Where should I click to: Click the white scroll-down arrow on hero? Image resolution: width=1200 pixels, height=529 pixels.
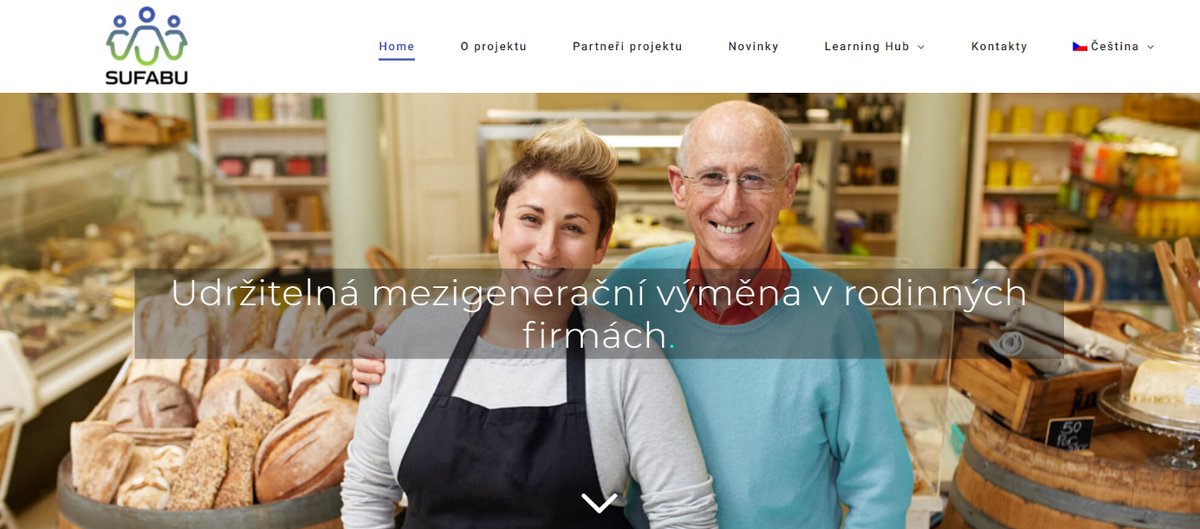tap(599, 502)
